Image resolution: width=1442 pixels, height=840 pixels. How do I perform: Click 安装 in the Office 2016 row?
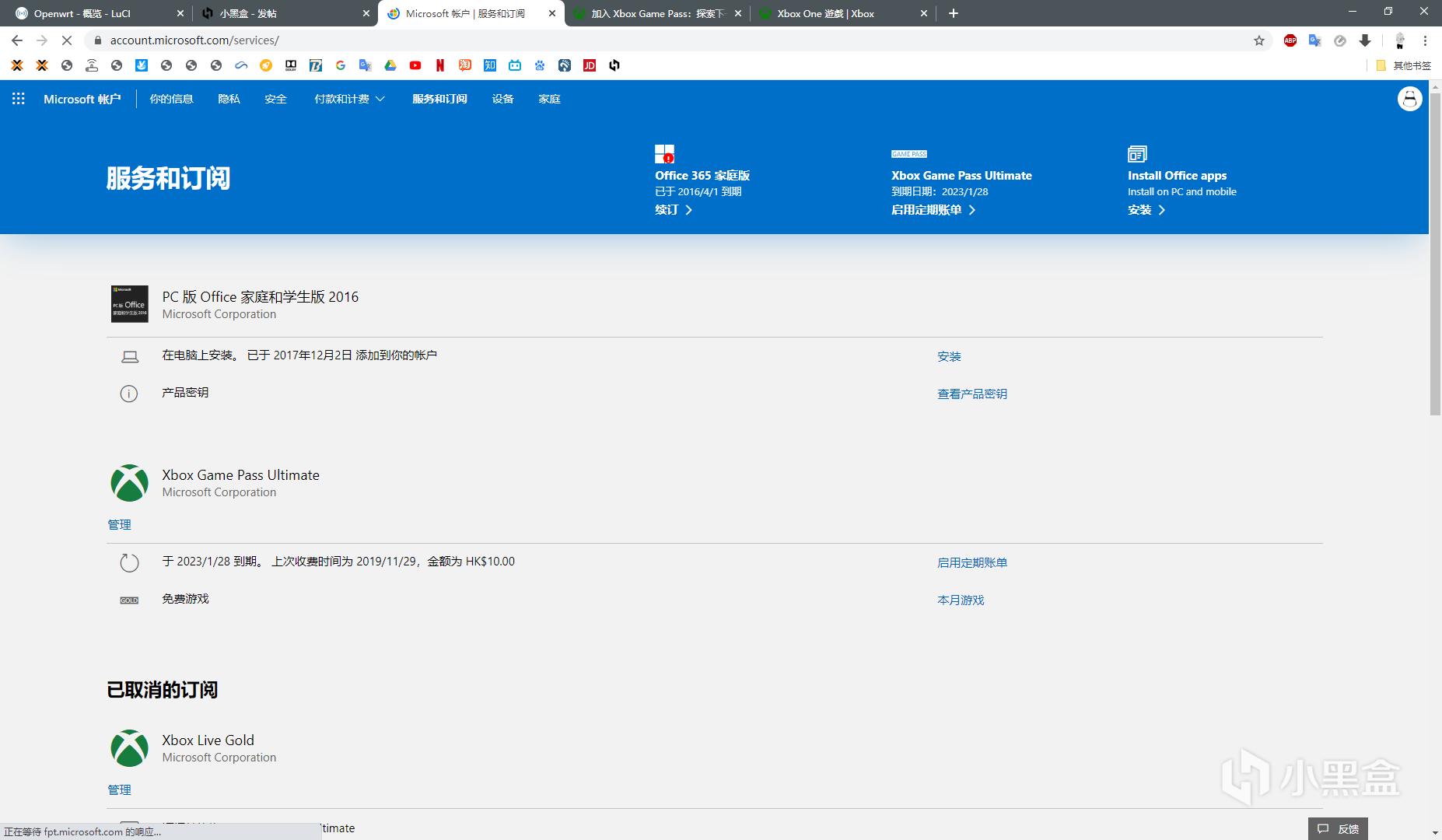(x=949, y=356)
